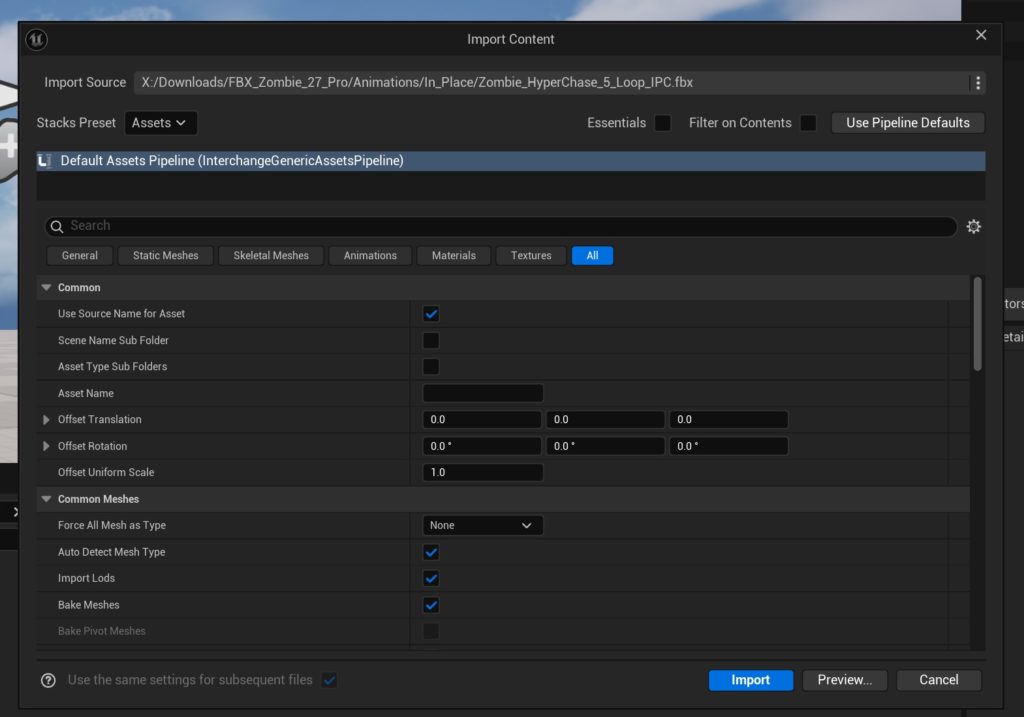The height and width of the screenshot is (717, 1024).
Task: Switch to the Static Meshes tab
Action: click(x=166, y=256)
